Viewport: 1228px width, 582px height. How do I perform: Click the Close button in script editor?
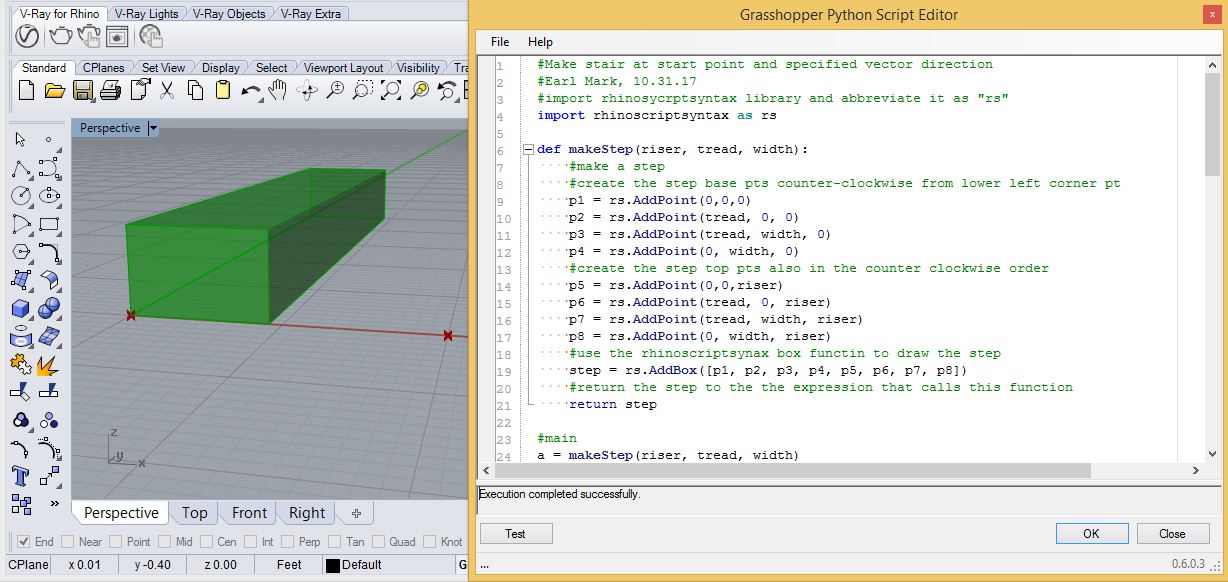click(1173, 534)
